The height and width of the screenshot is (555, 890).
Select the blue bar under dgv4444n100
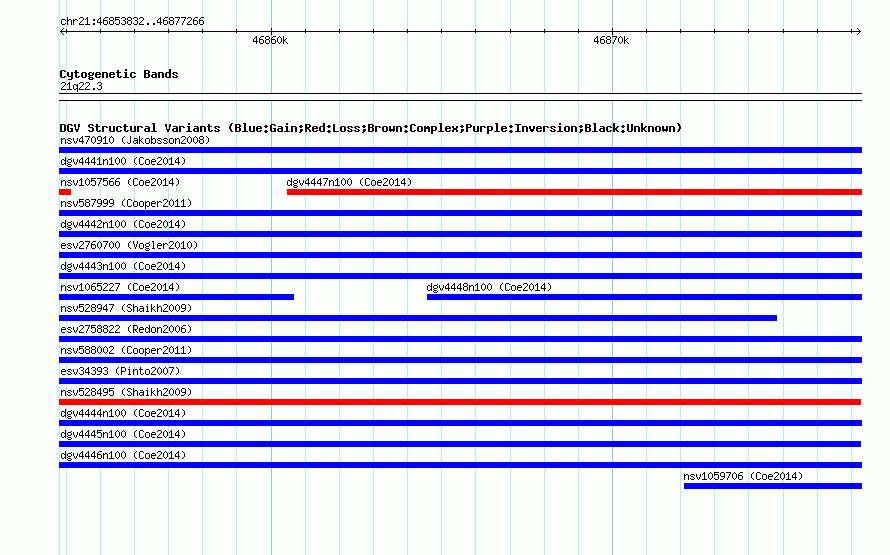(x=460, y=423)
